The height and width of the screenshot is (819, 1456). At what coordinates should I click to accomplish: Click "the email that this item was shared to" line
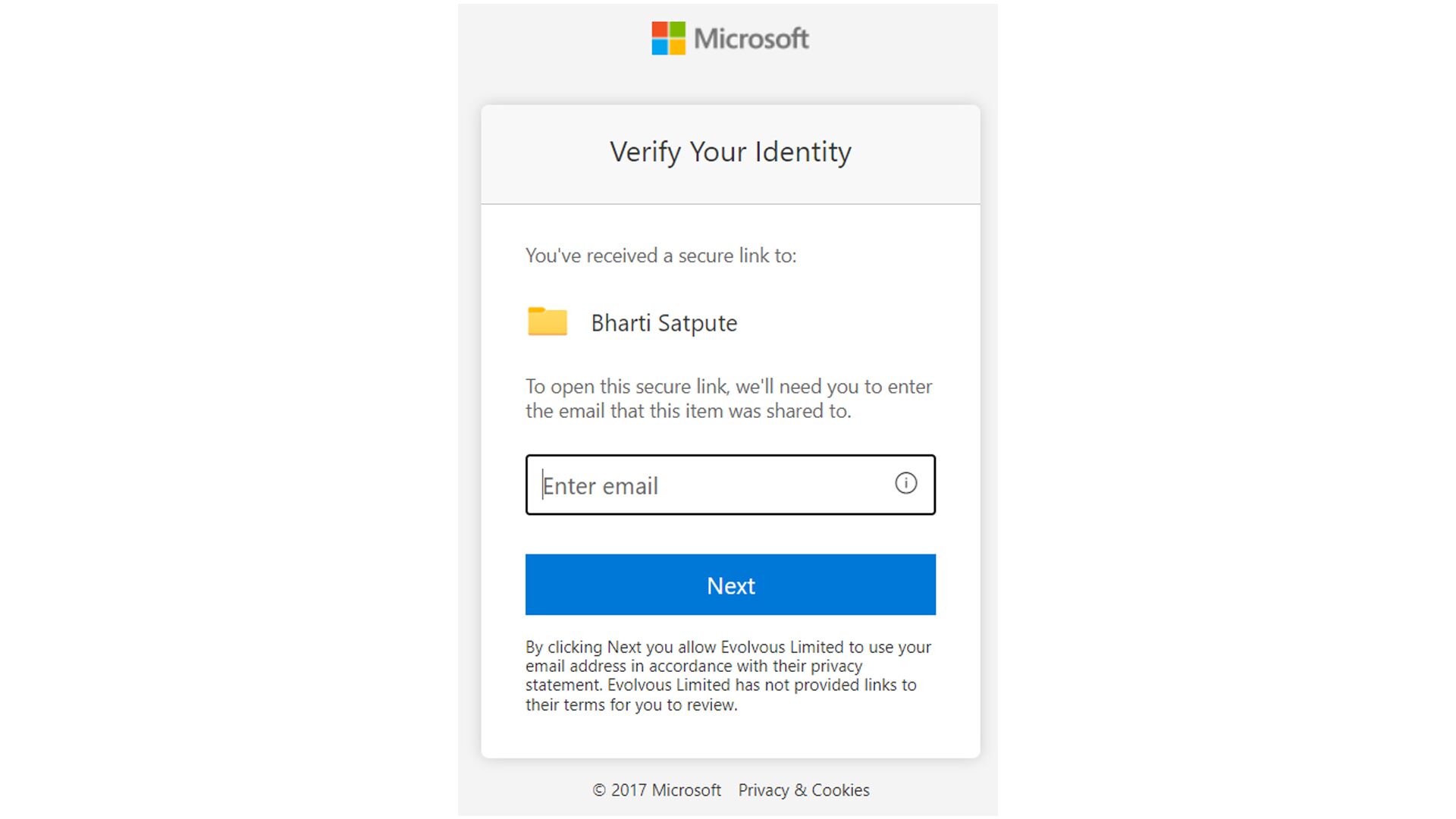click(x=688, y=411)
